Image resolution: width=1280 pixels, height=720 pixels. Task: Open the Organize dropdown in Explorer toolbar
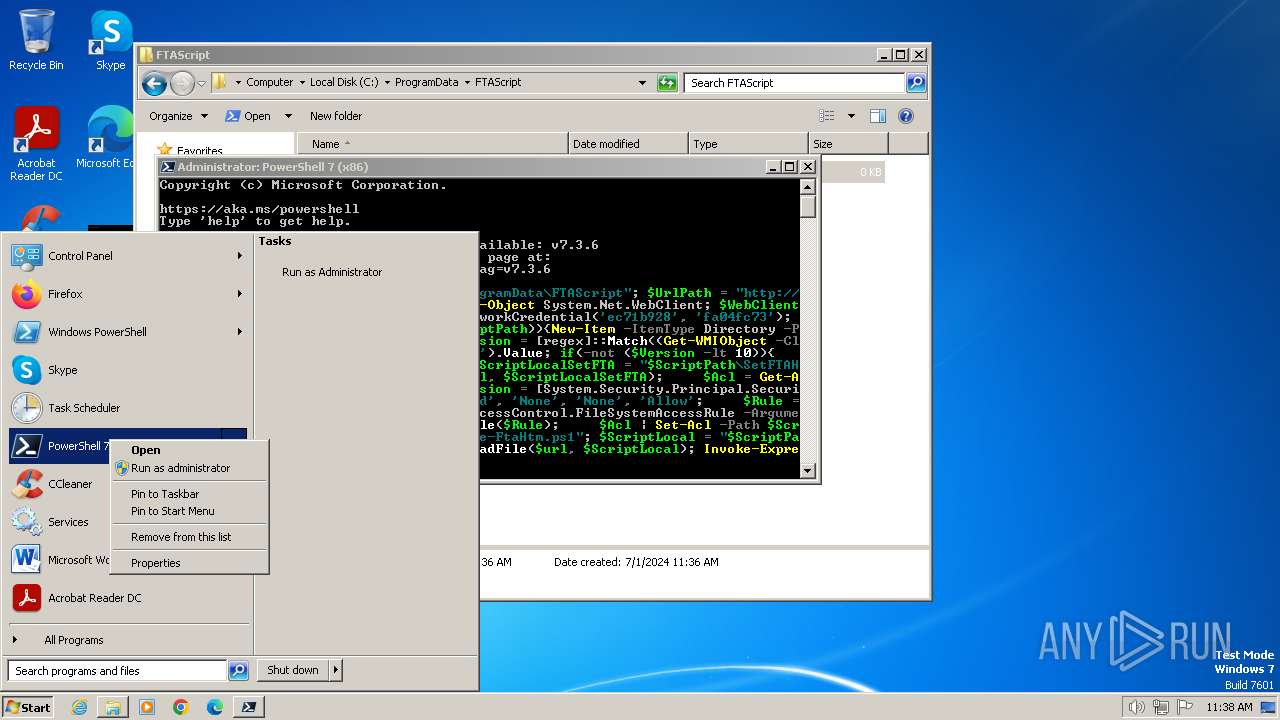point(179,116)
